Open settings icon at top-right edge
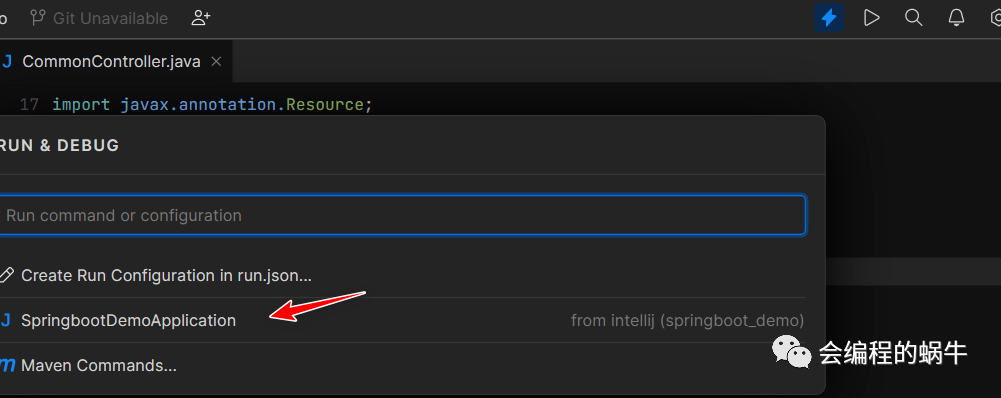 click(x=995, y=18)
